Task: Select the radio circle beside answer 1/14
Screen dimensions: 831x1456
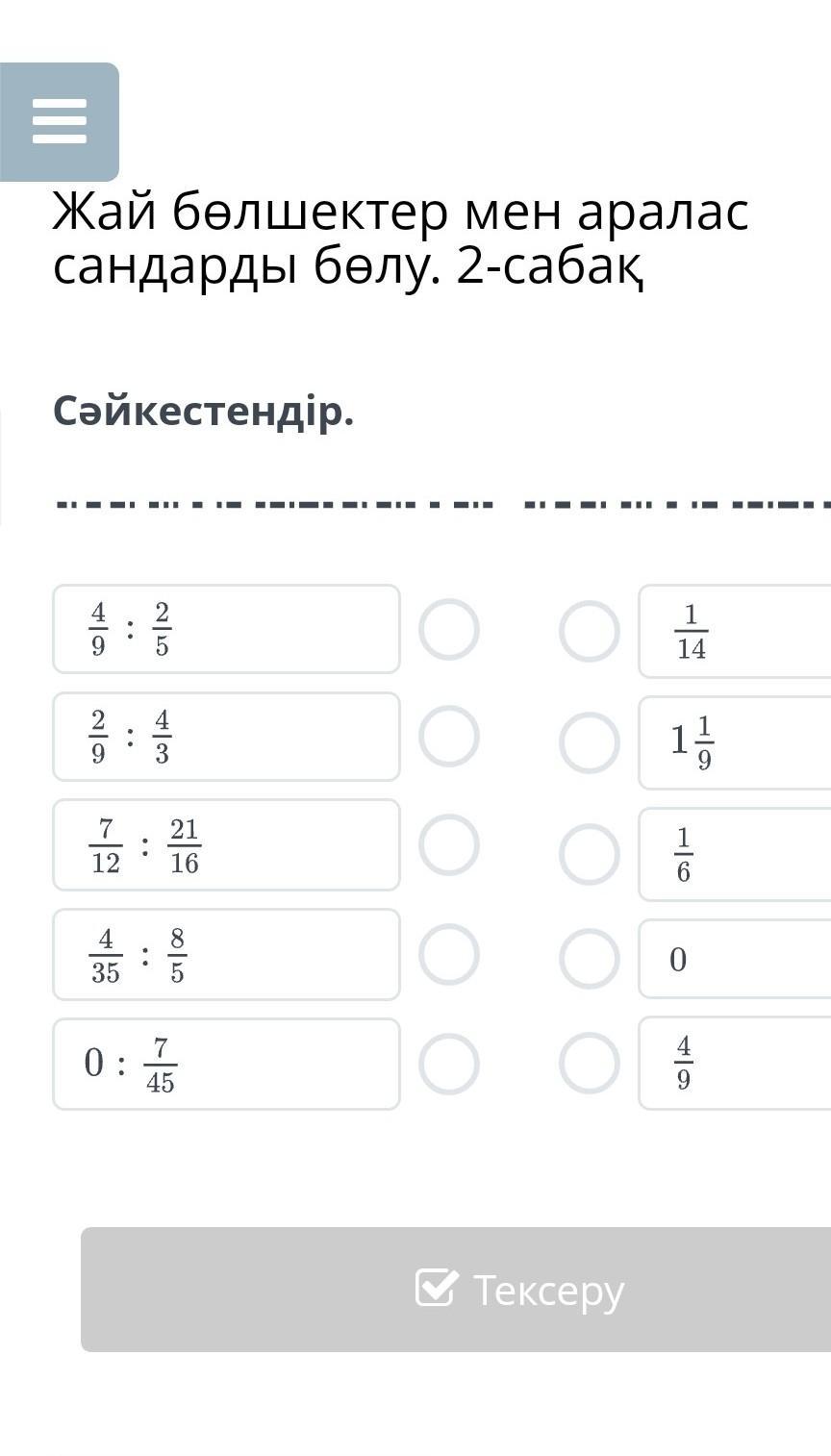Action: pos(590,631)
